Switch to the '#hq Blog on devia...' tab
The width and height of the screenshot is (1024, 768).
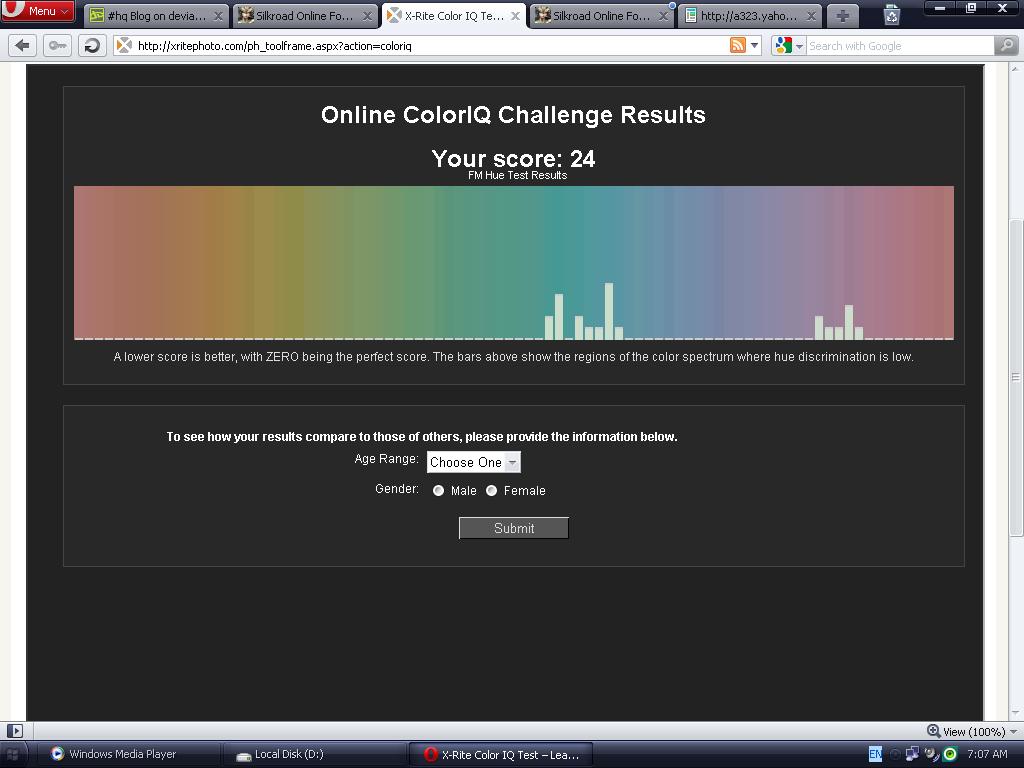(x=155, y=16)
